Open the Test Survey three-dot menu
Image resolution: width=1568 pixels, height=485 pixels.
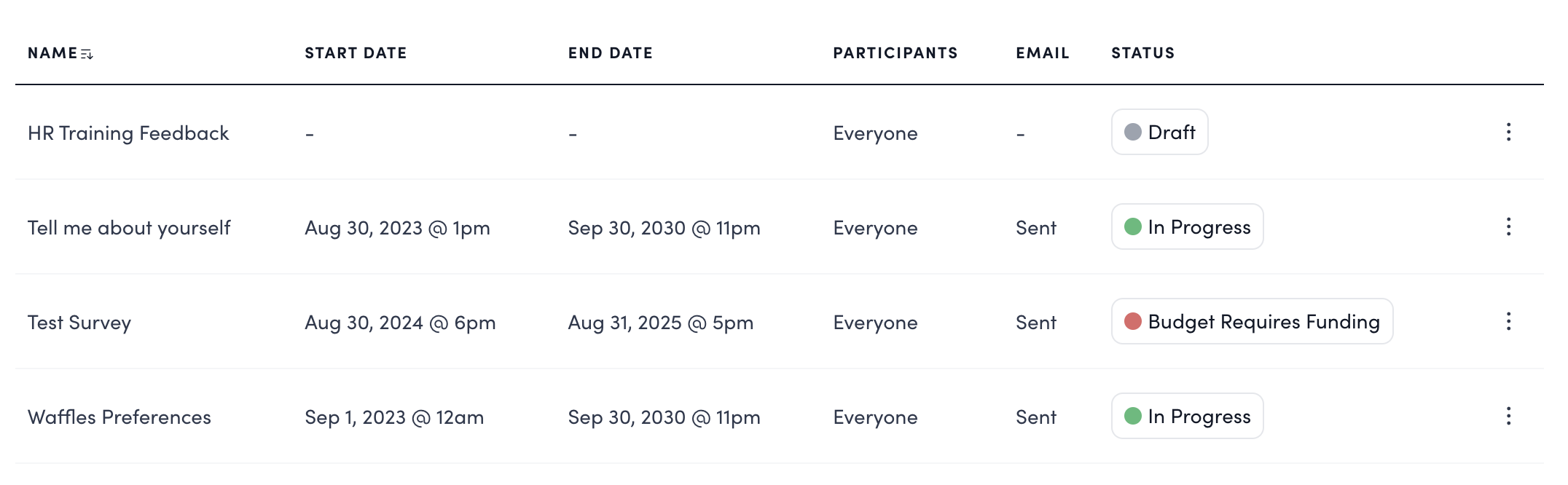click(1508, 321)
